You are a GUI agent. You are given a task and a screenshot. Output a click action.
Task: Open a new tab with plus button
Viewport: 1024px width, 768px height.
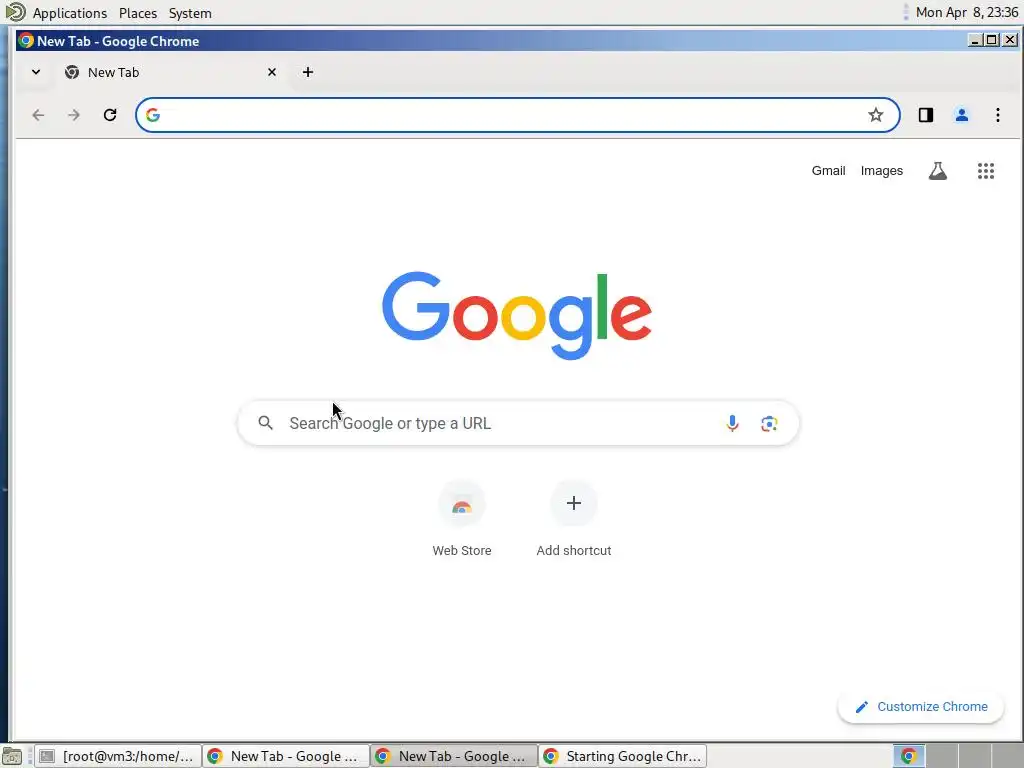308,72
